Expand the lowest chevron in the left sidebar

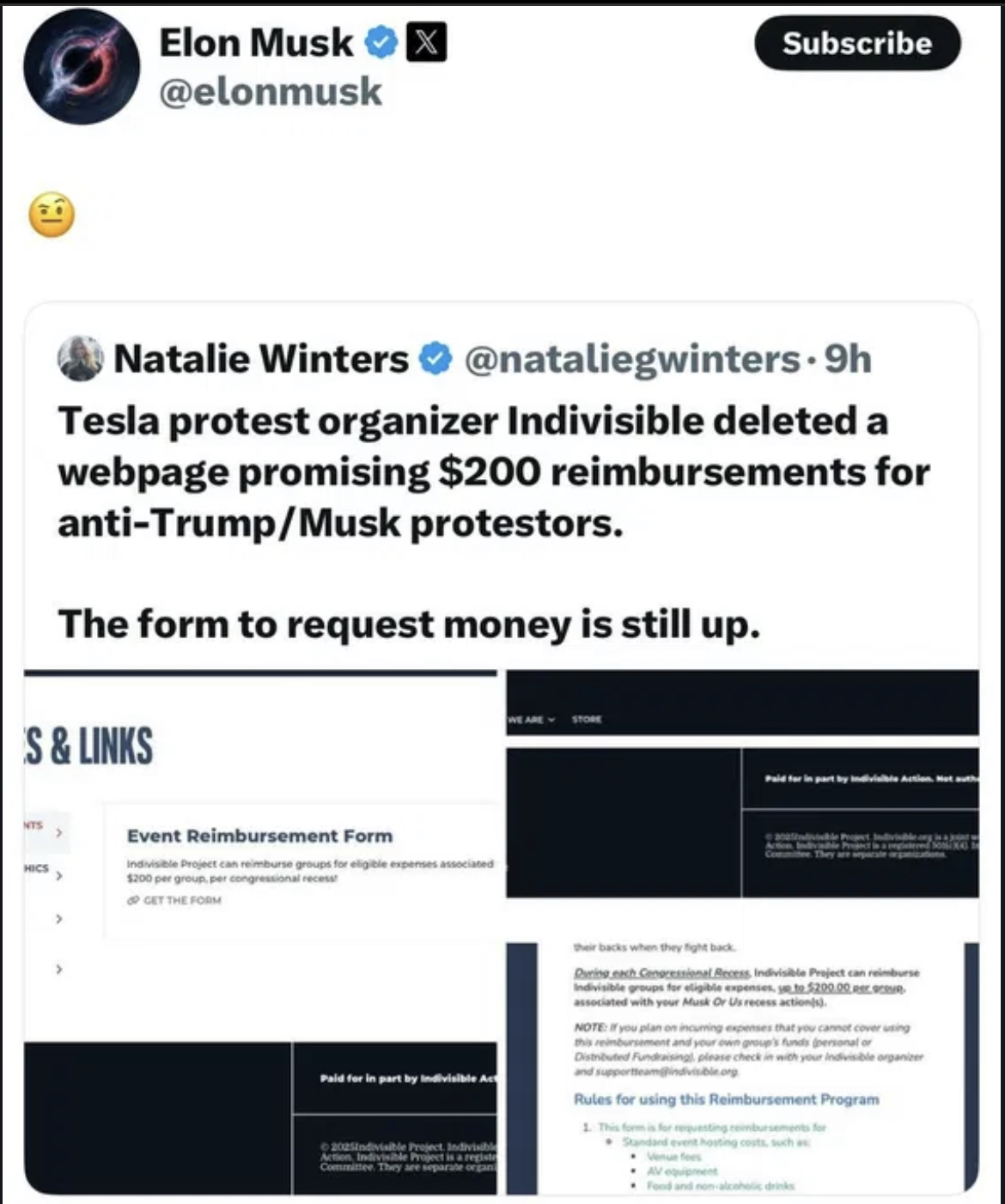[58, 969]
